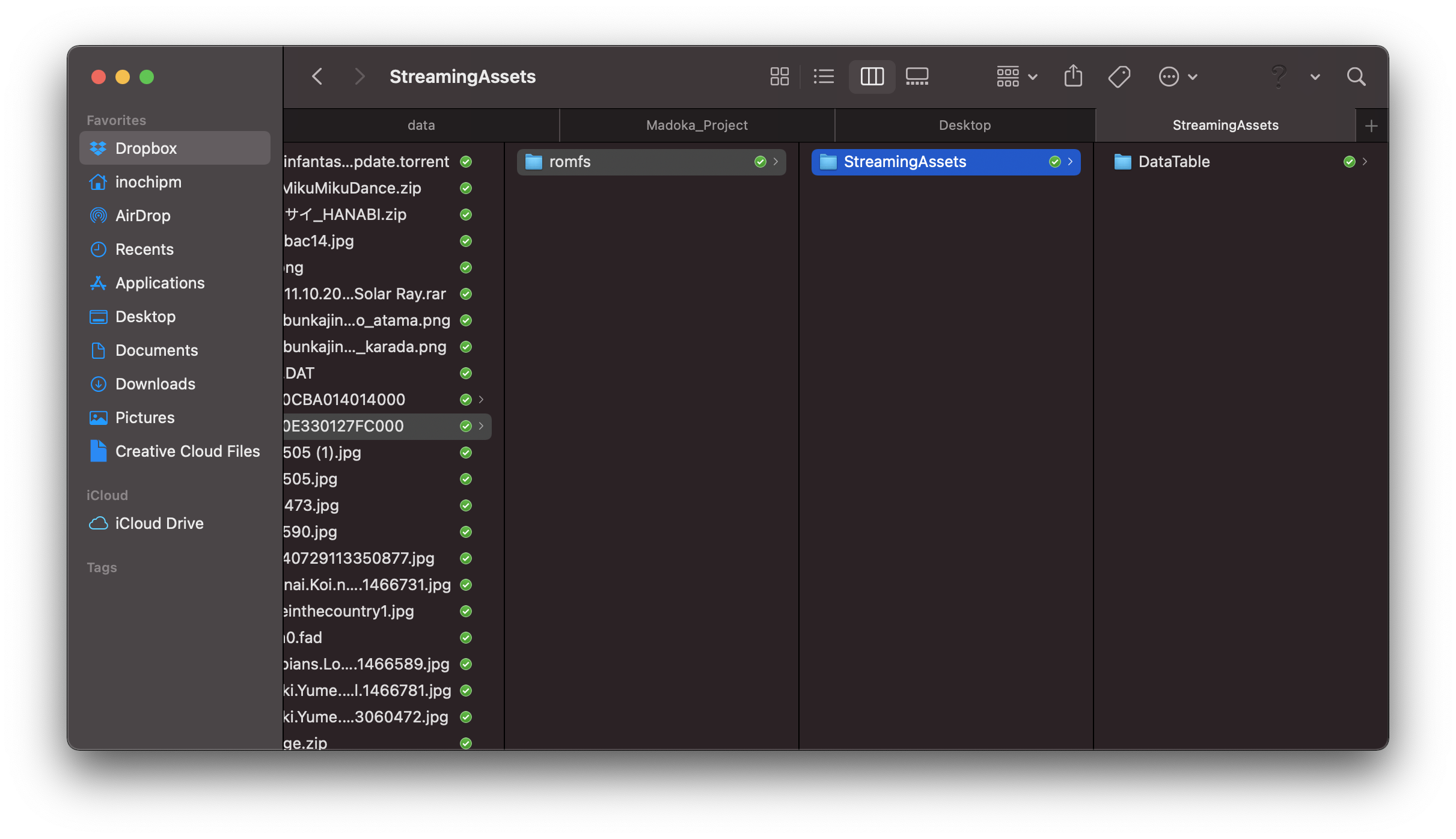
Task: Open AirDrop from the sidebar
Action: click(x=143, y=215)
